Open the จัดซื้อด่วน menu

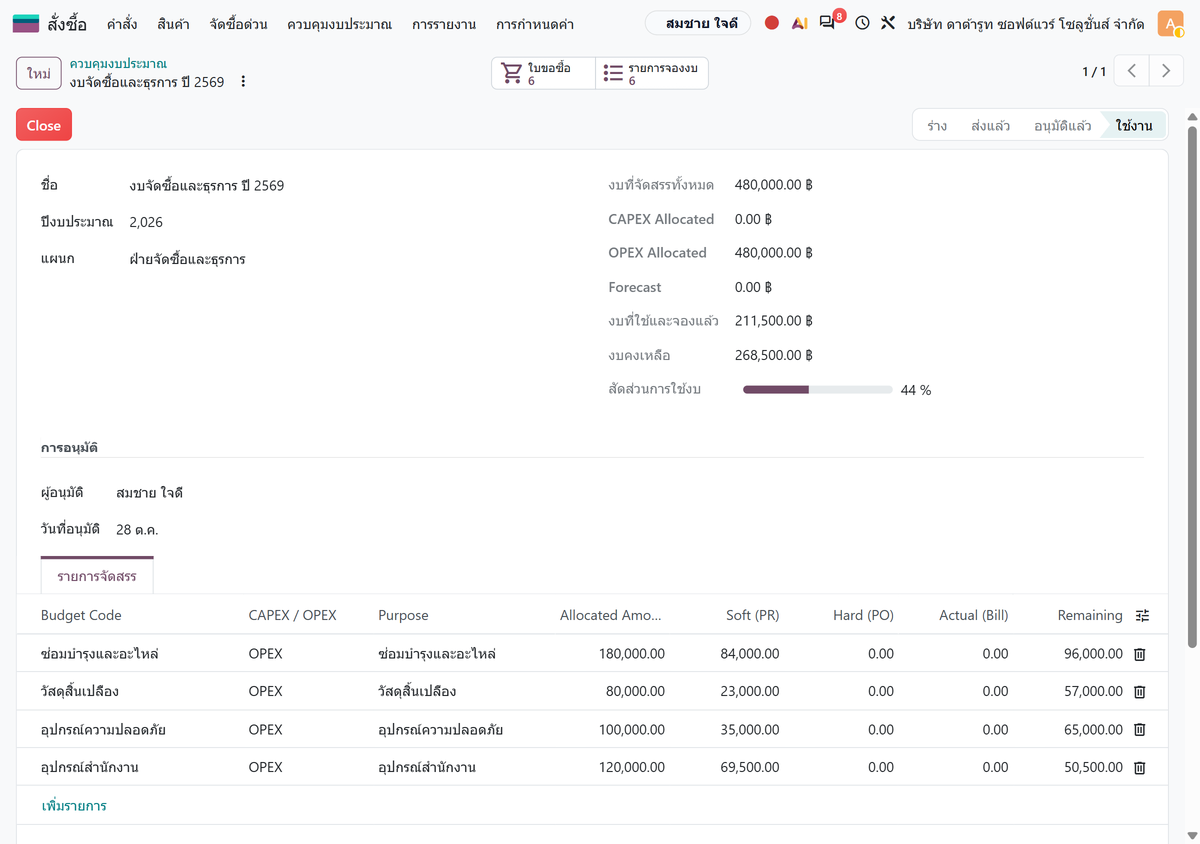[x=238, y=23]
